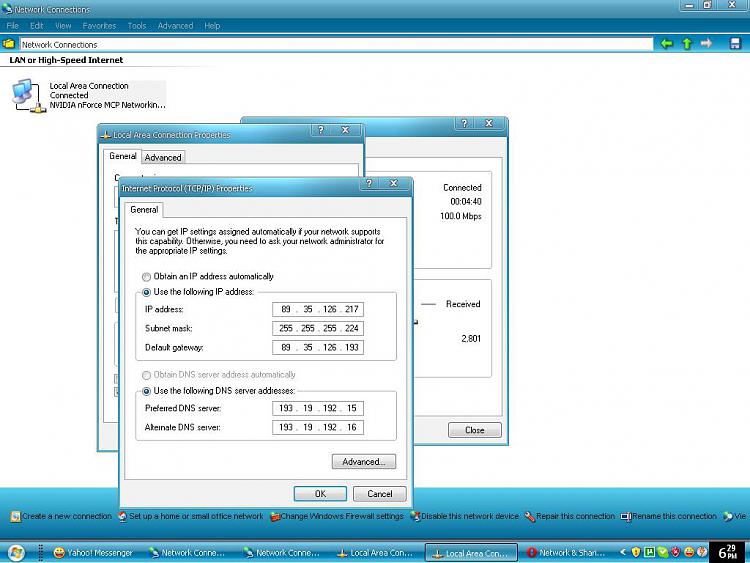750x563 pixels.
Task: Open the Help menu
Action: [212, 25]
